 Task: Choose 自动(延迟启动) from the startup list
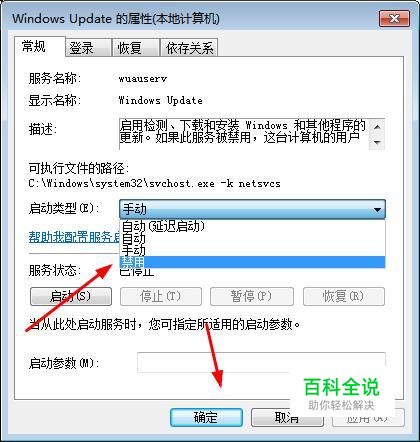(x=252, y=227)
